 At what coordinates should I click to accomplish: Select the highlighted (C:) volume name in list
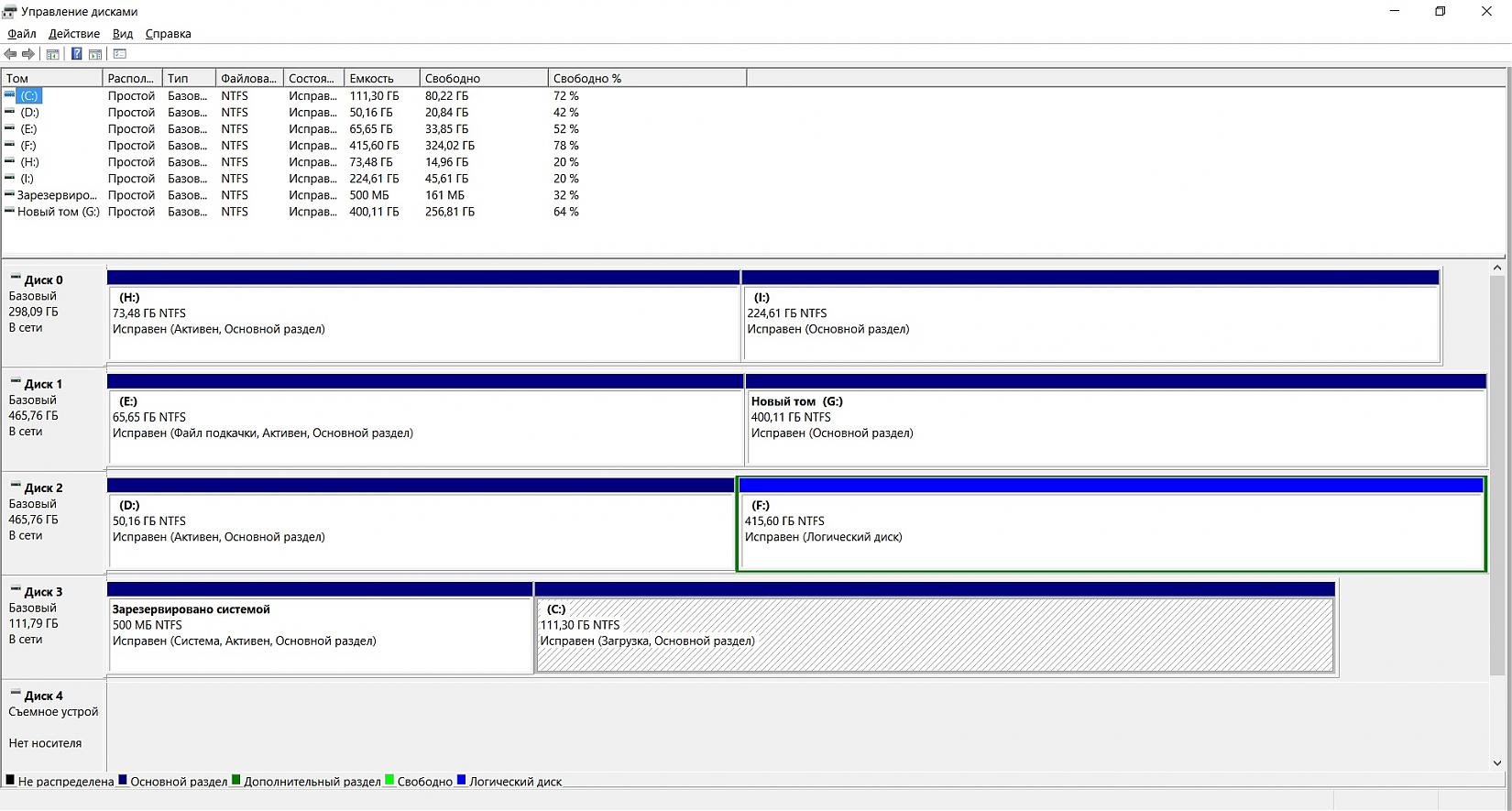click(29, 95)
